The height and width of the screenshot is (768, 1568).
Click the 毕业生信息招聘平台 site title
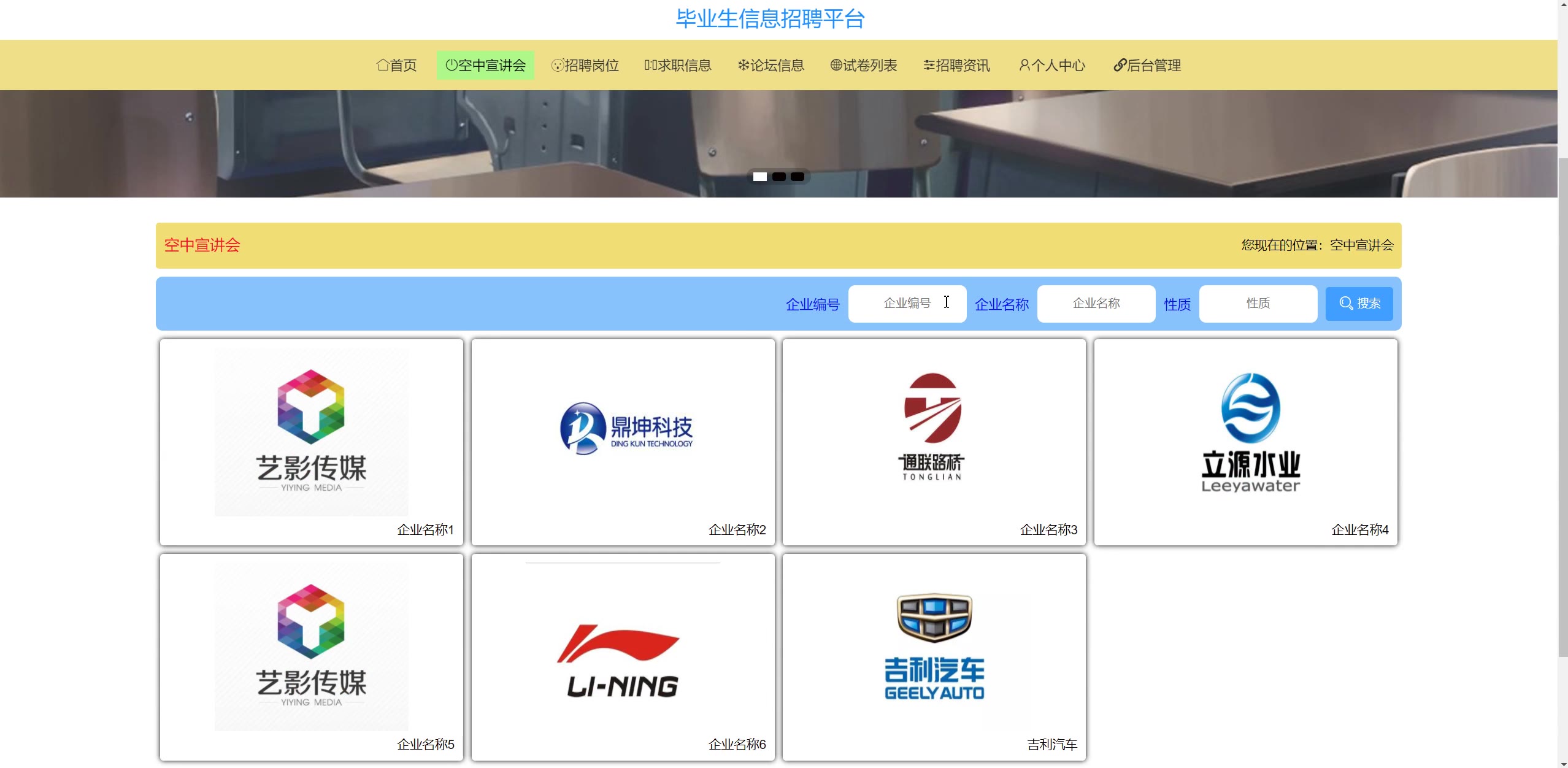coord(770,18)
